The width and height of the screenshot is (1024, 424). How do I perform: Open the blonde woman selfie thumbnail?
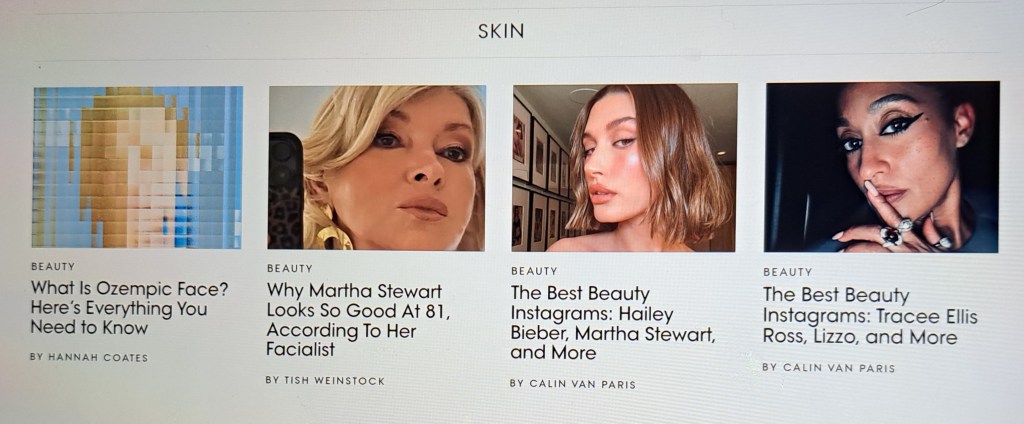coord(377,168)
